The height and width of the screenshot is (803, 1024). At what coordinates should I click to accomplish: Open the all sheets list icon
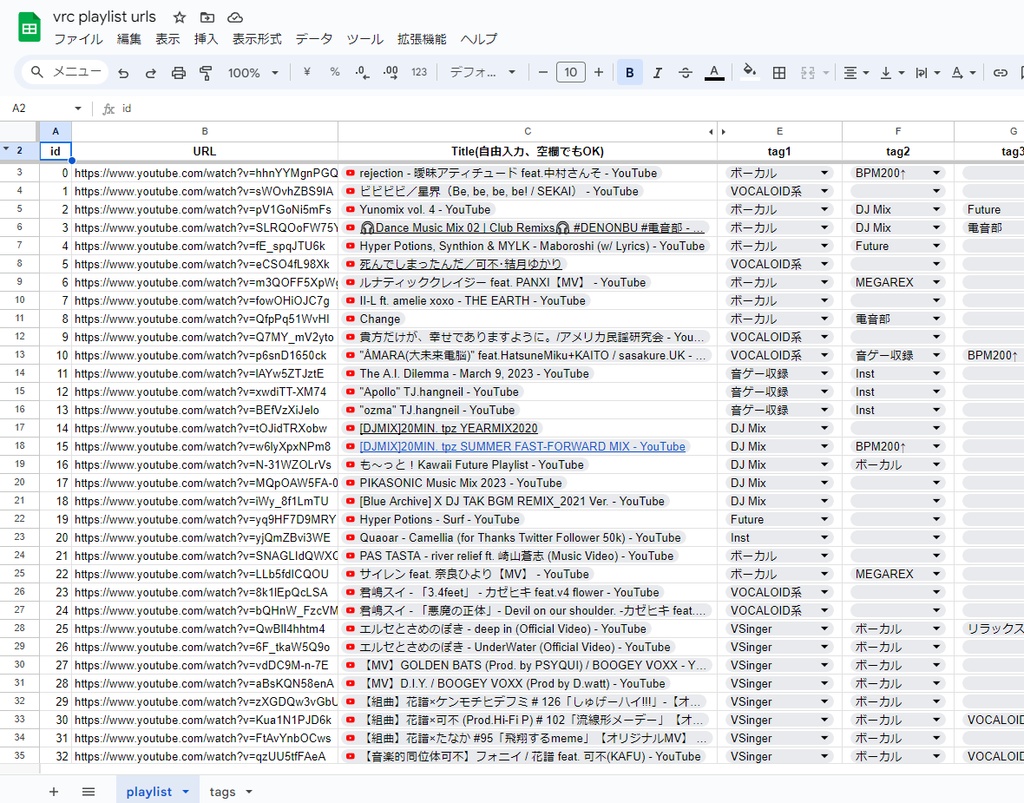pyautogui.click(x=88, y=792)
